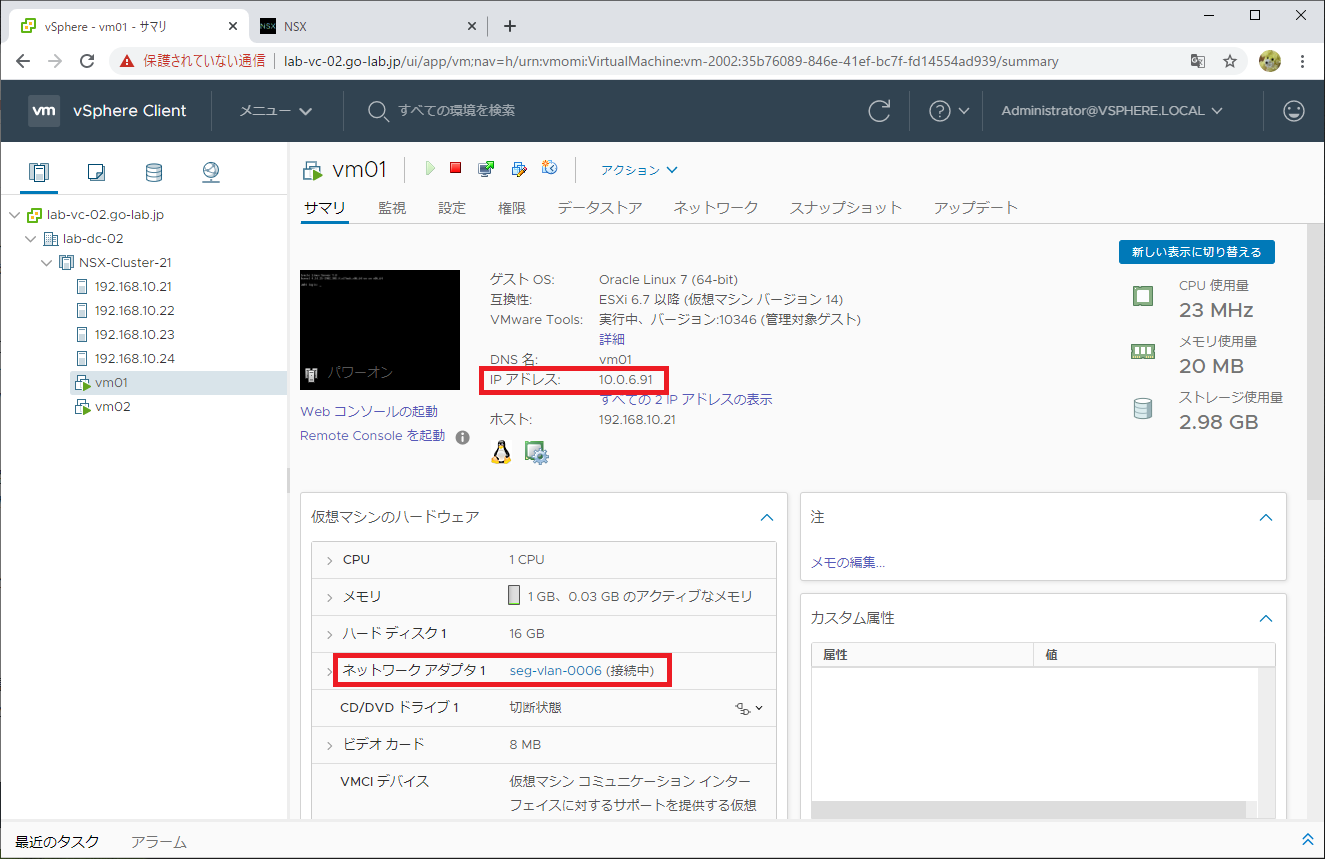
Task: Click すべての 2 IP アドレスの表示 link
Action: click(x=686, y=400)
